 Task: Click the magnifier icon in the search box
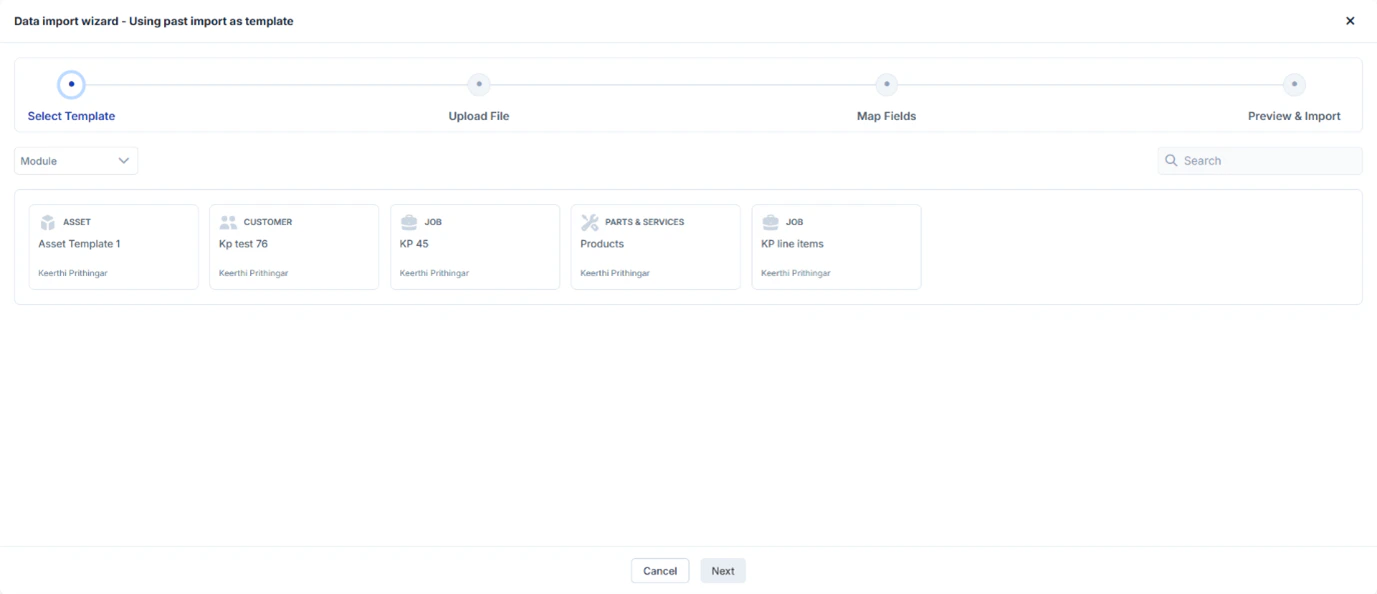coord(1171,160)
